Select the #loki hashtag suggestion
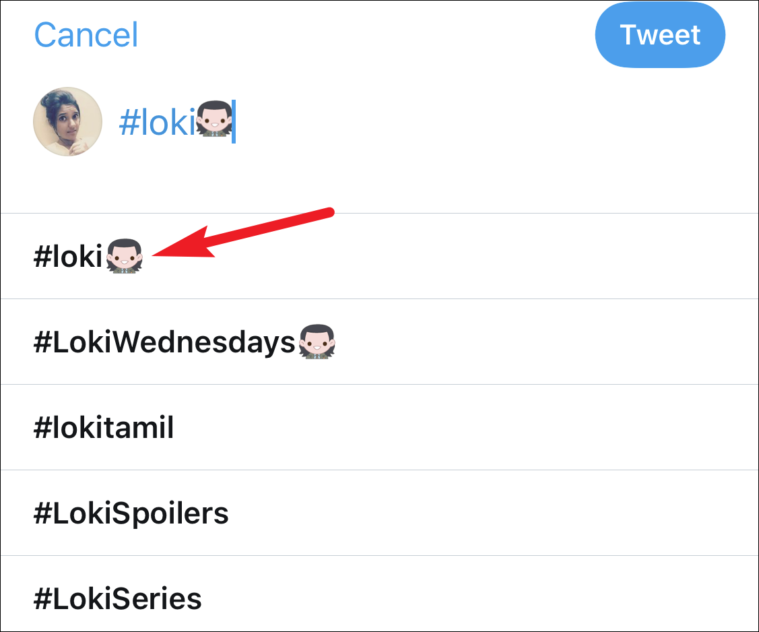This screenshot has height=632, width=759. pyautogui.click(x=69, y=256)
